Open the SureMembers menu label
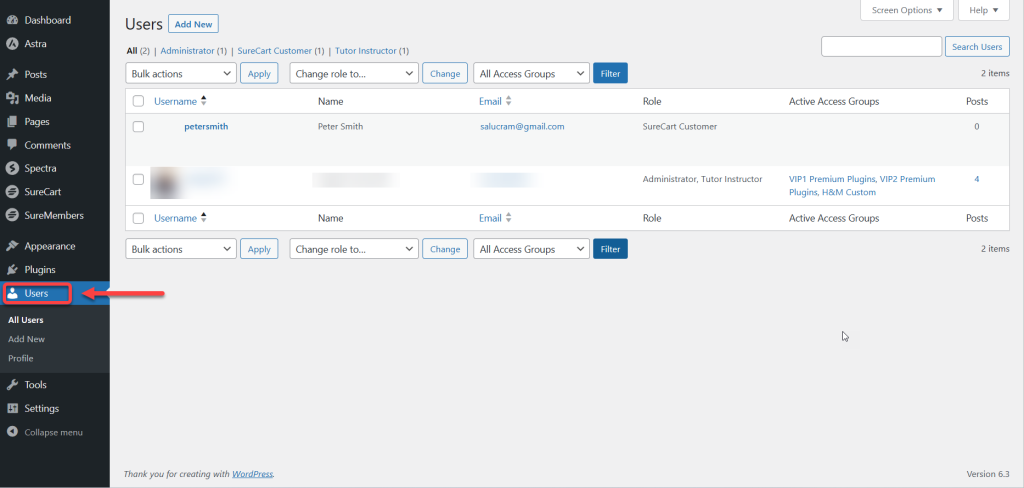 click(54, 215)
